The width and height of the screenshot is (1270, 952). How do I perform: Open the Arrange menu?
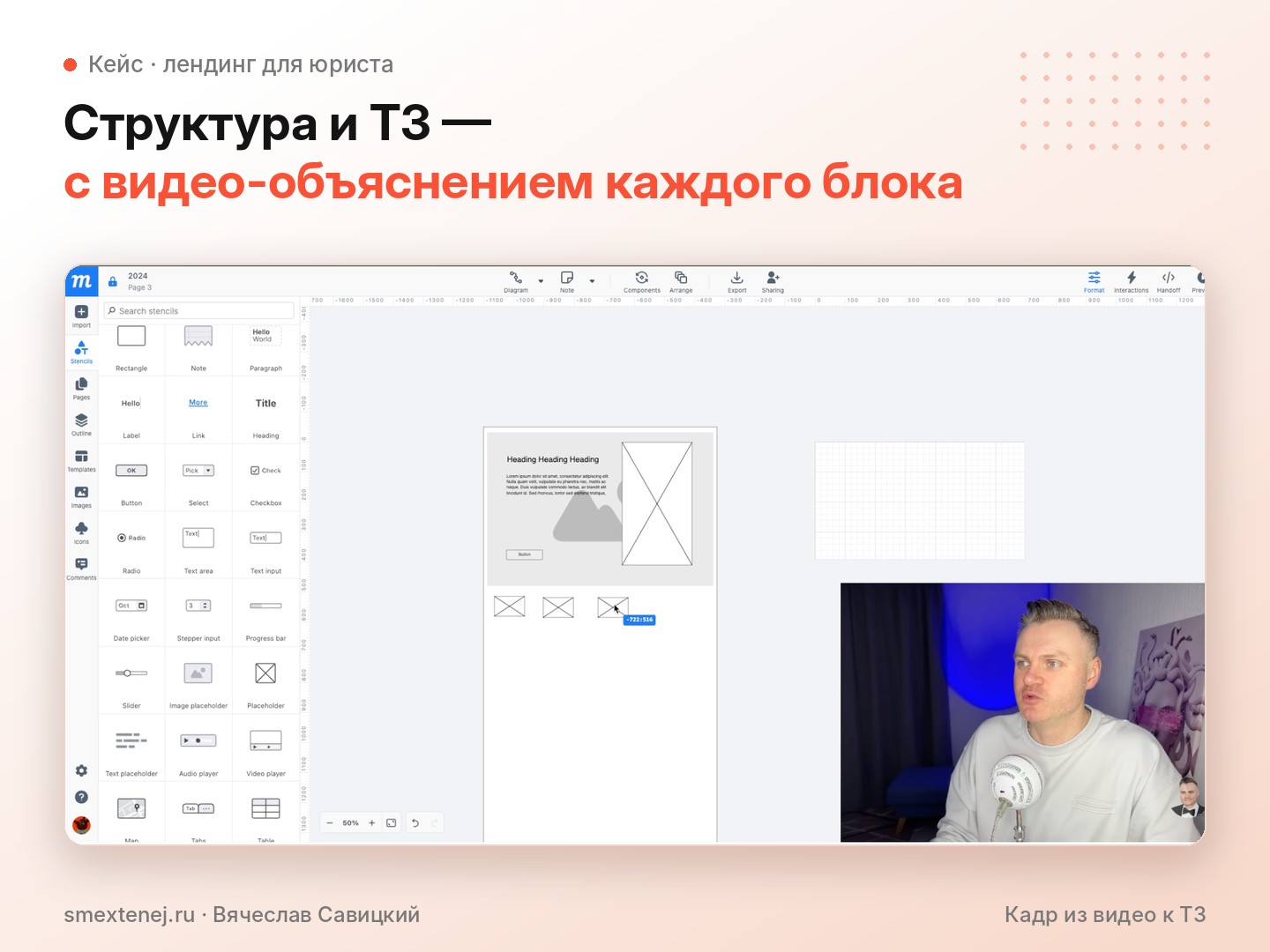pyautogui.click(x=681, y=281)
